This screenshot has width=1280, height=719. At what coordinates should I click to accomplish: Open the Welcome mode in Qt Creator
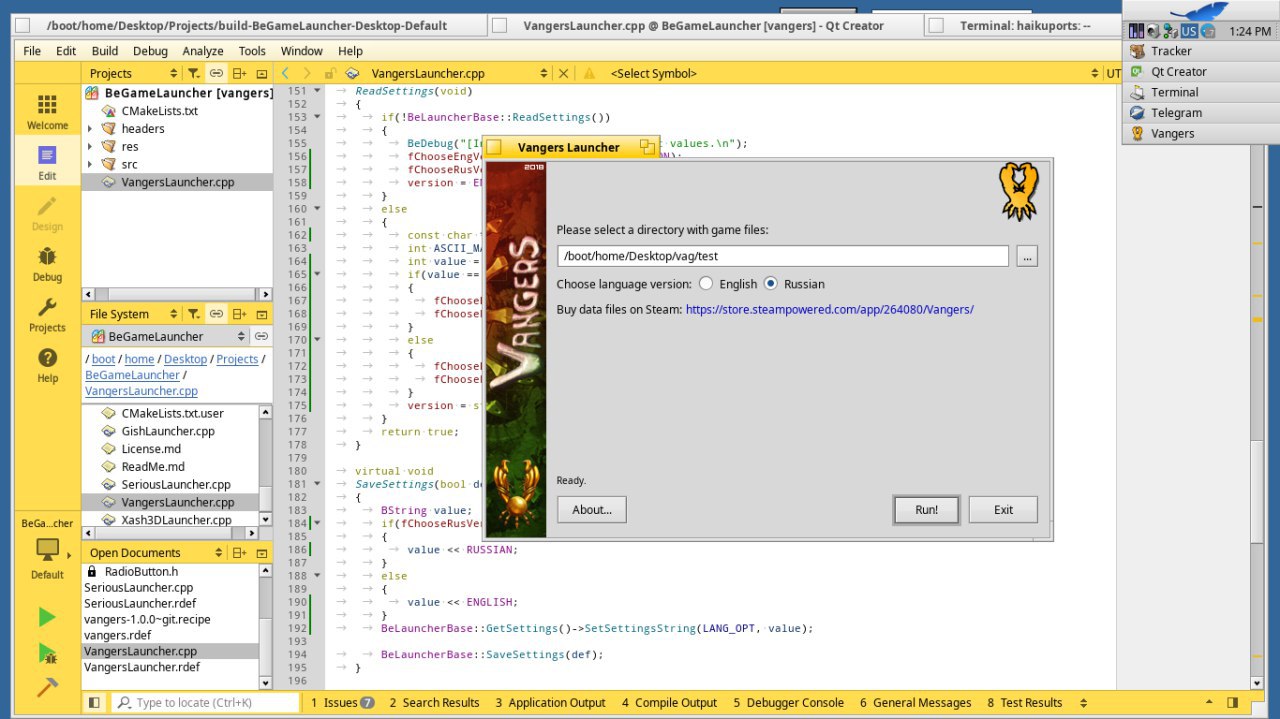coord(47,112)
